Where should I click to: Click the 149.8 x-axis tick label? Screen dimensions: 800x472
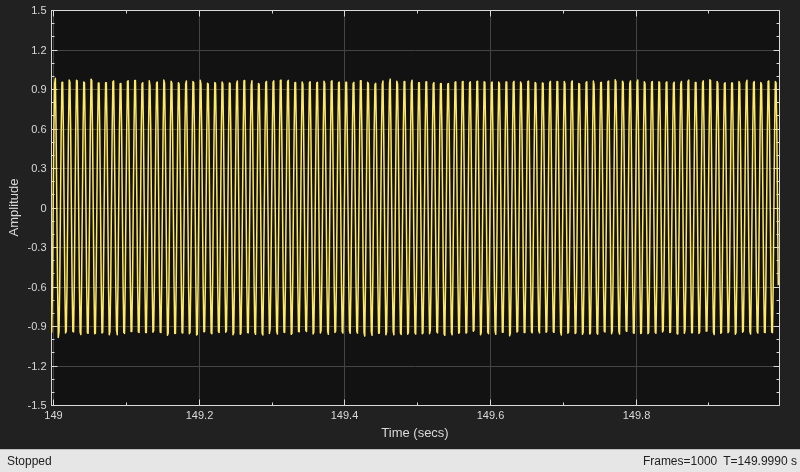[x=636, y=415]
